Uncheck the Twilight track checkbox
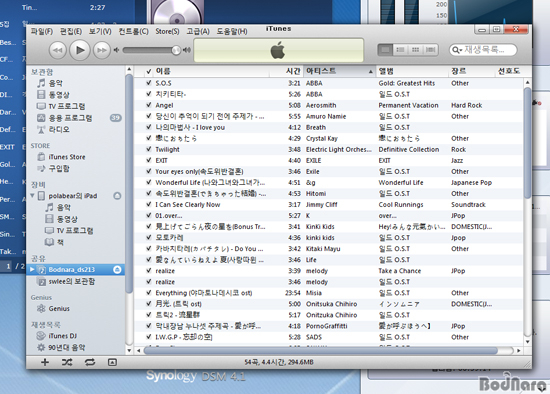 coord(149,149)
